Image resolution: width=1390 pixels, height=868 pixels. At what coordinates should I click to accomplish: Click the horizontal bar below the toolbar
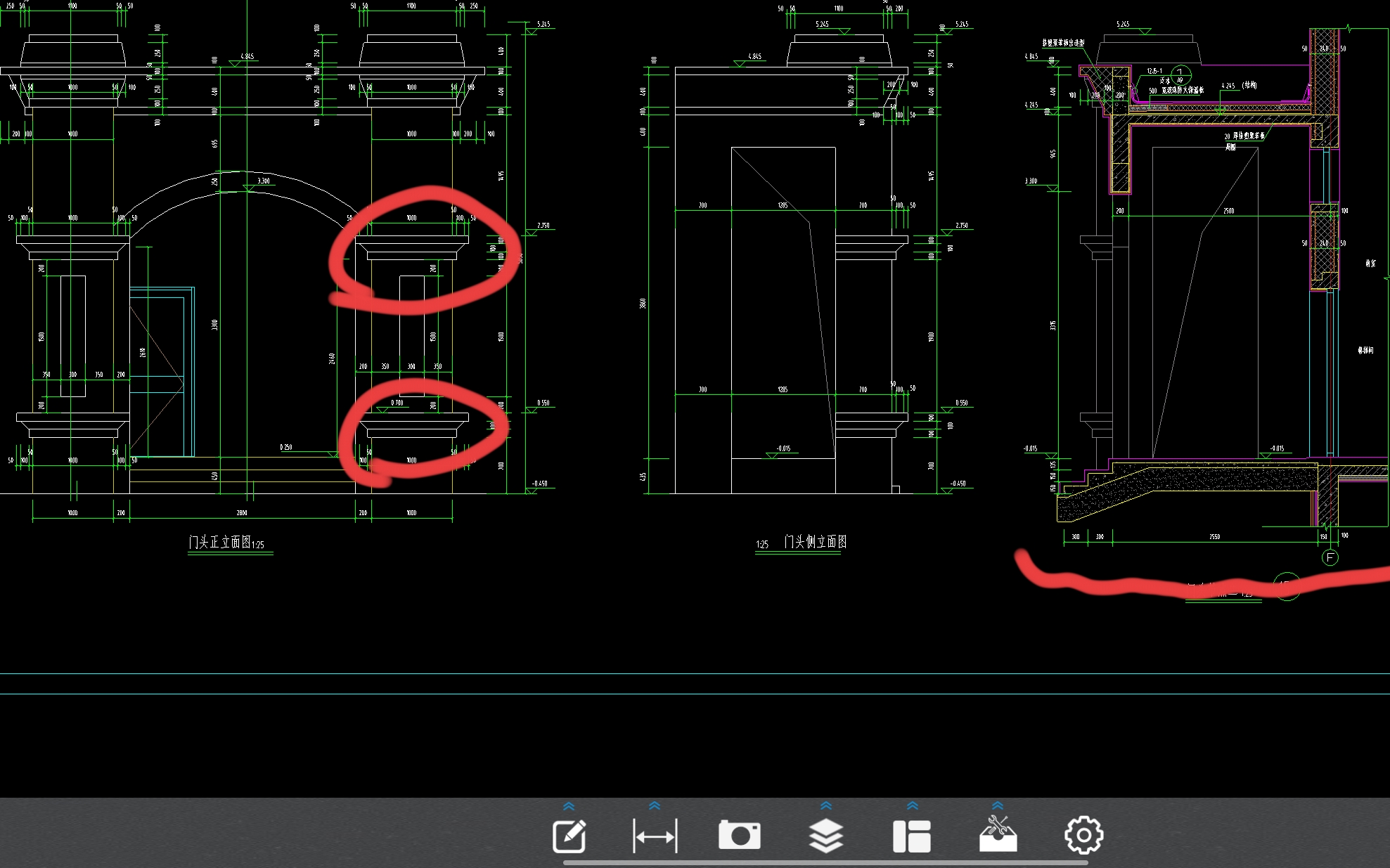(825, 862)
